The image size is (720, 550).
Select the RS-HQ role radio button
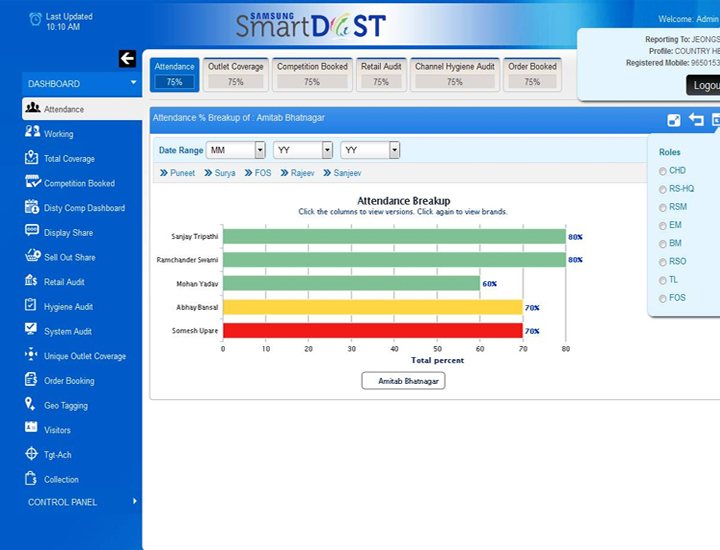(663, 189)
